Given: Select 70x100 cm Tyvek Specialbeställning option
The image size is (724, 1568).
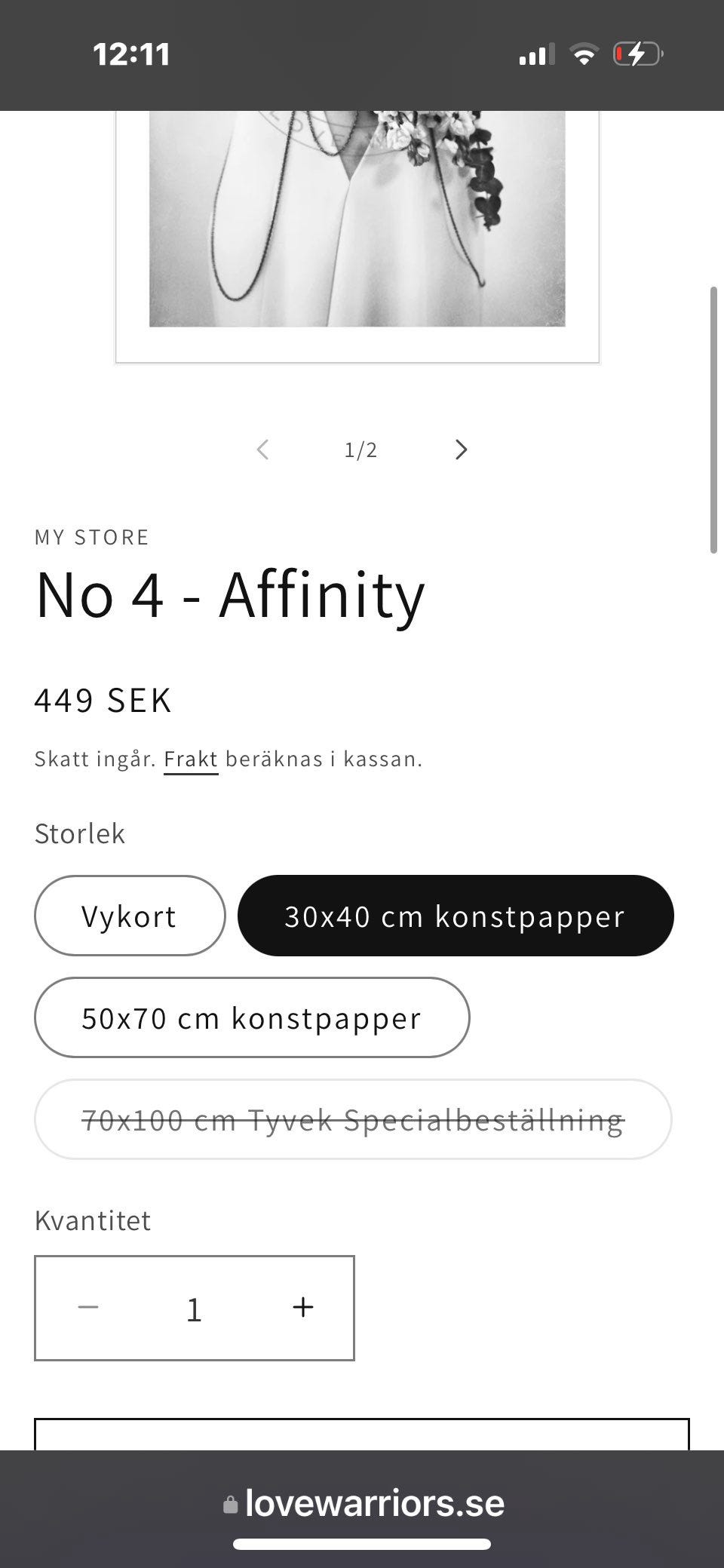Looking at the screenshot, I should (353, 1119).
